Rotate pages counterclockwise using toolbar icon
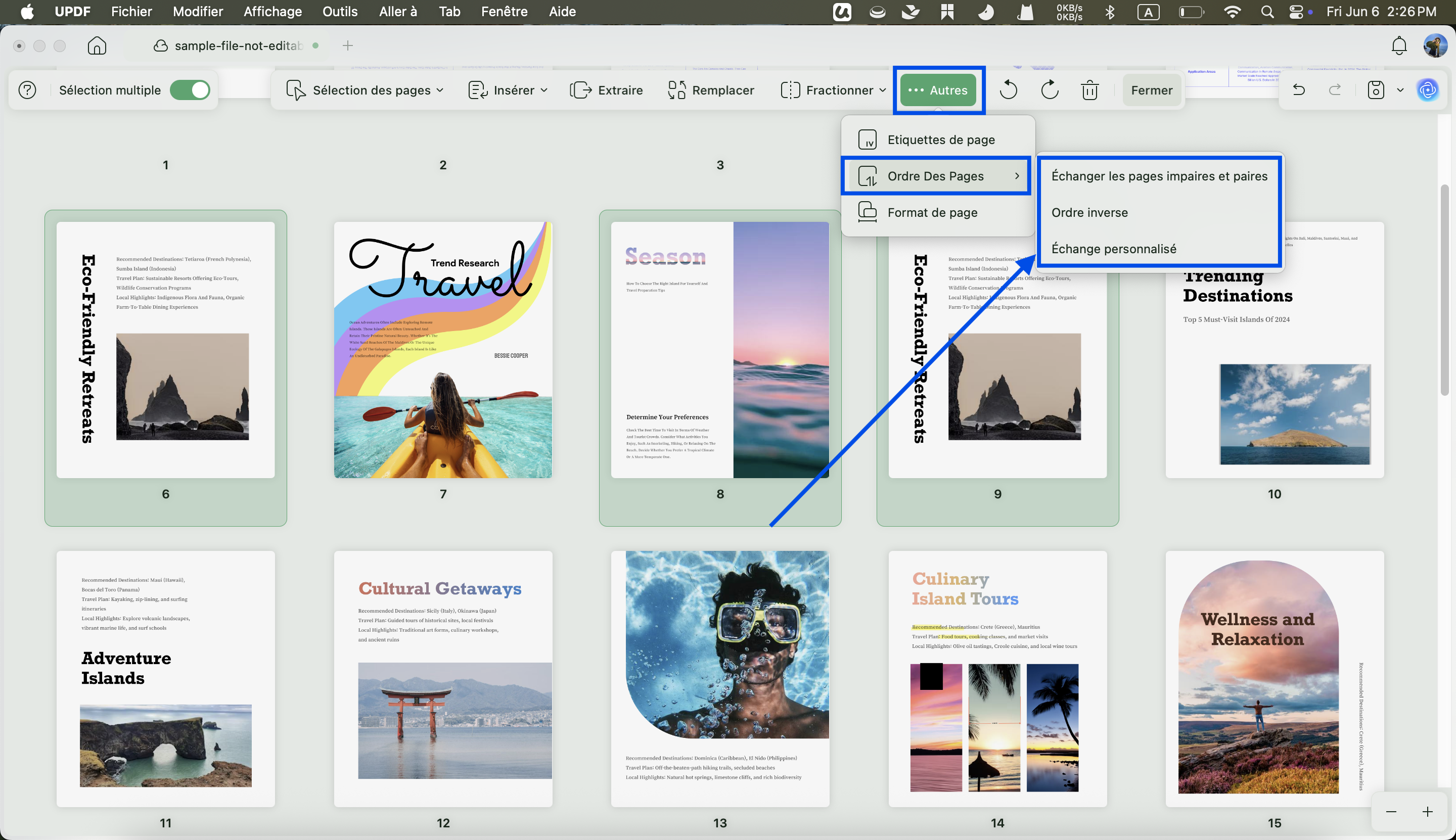This screenshot has height=840, width=1456. [x=1008, y=90]
